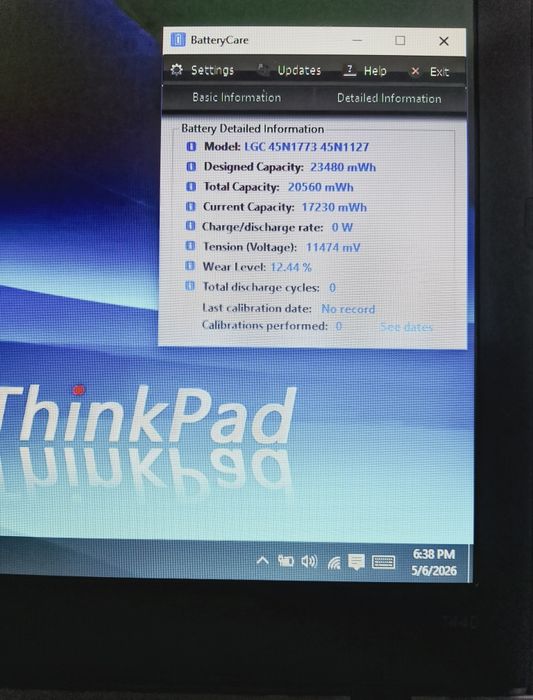This screenshot has width=533, height=700.
Task: Open the Action Center notification icon
Action: point(356,562)
